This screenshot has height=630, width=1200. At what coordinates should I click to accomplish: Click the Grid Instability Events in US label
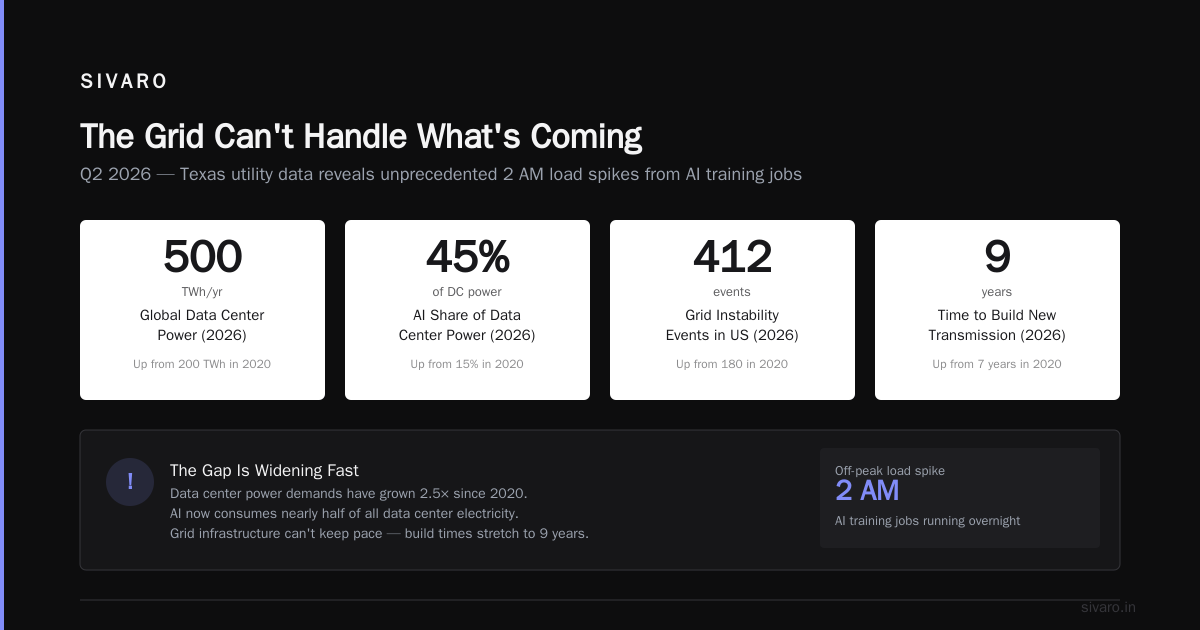click(x=732, y=325)
